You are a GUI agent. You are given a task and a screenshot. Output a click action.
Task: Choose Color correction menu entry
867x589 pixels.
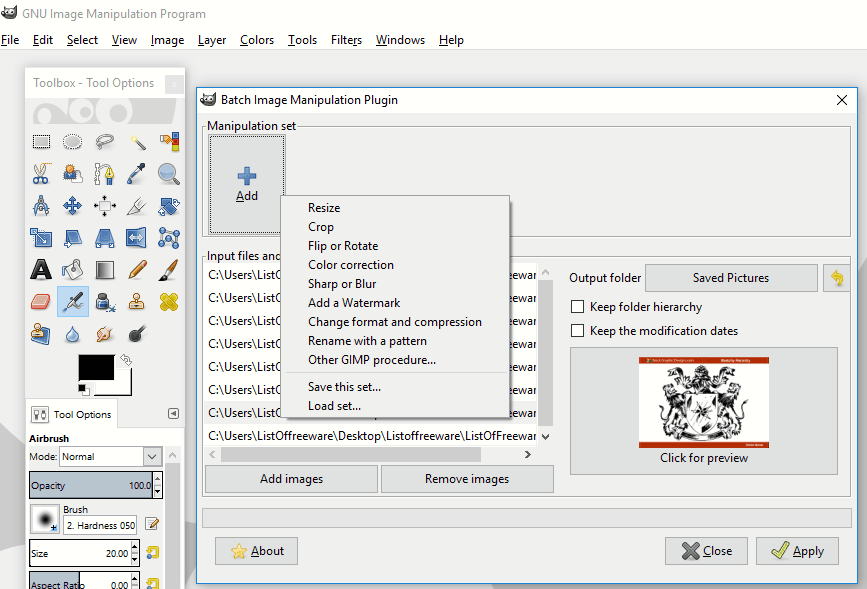tap(351, 265)
